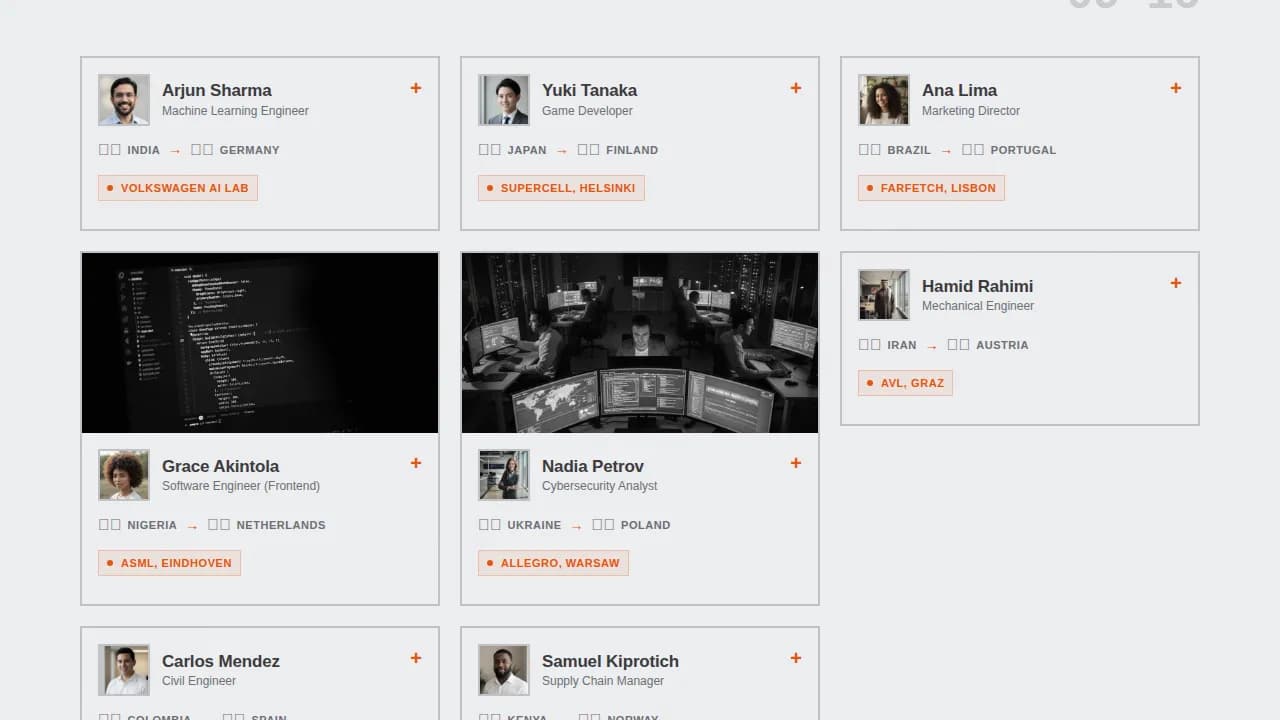This screenshot has width=1280, height=720.
Task: Click Hamid Rahimi's profile photo
Action: [884, 295]
